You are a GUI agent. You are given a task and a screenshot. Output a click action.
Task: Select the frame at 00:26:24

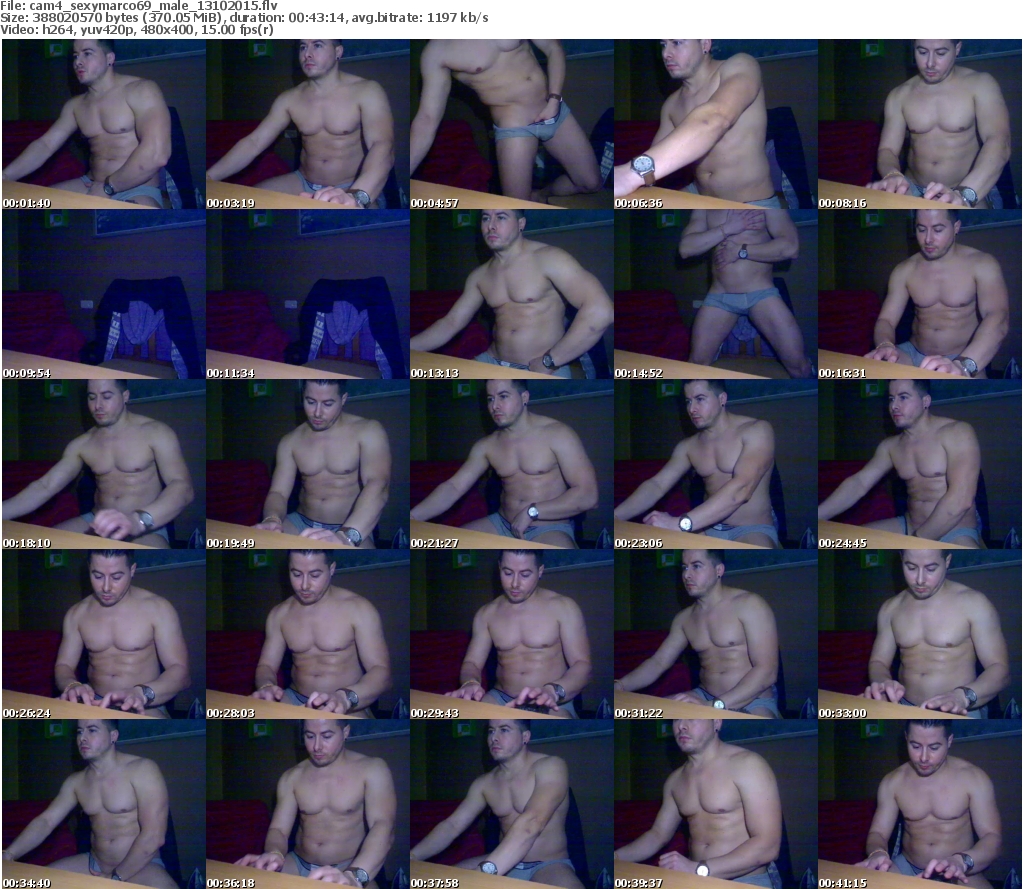click(104, 634)
